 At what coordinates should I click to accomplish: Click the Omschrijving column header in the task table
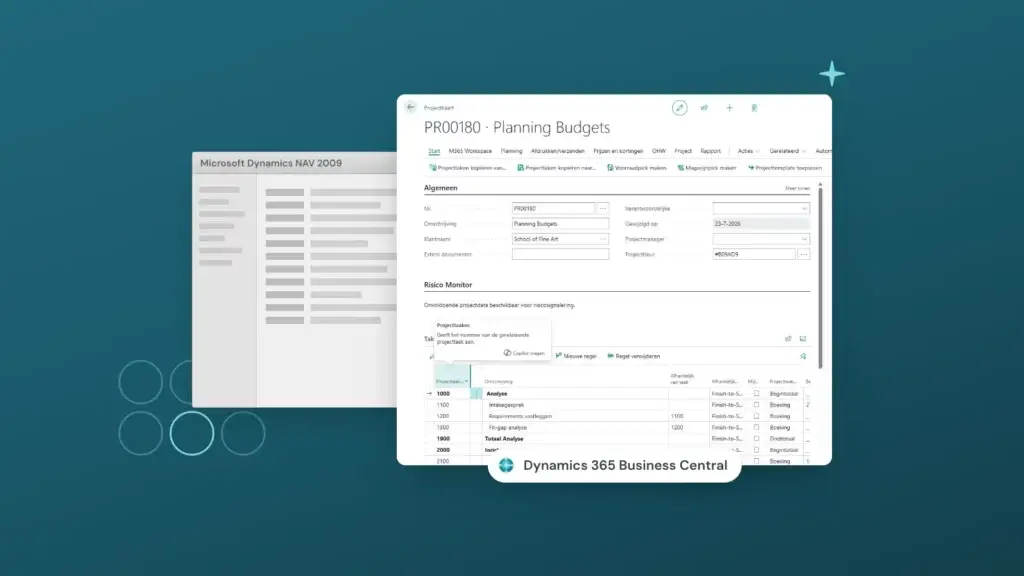[x=498, y=381]
